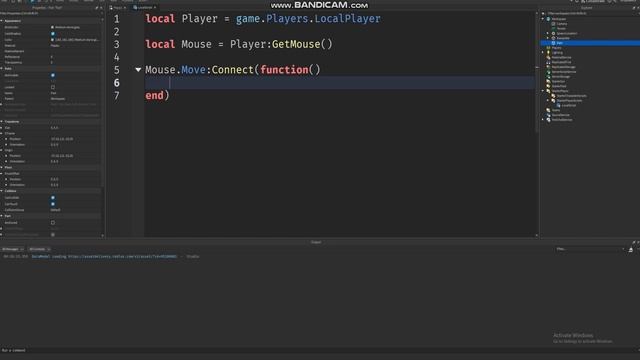Switch to the LocalScript editor tab

coord(144,7)
